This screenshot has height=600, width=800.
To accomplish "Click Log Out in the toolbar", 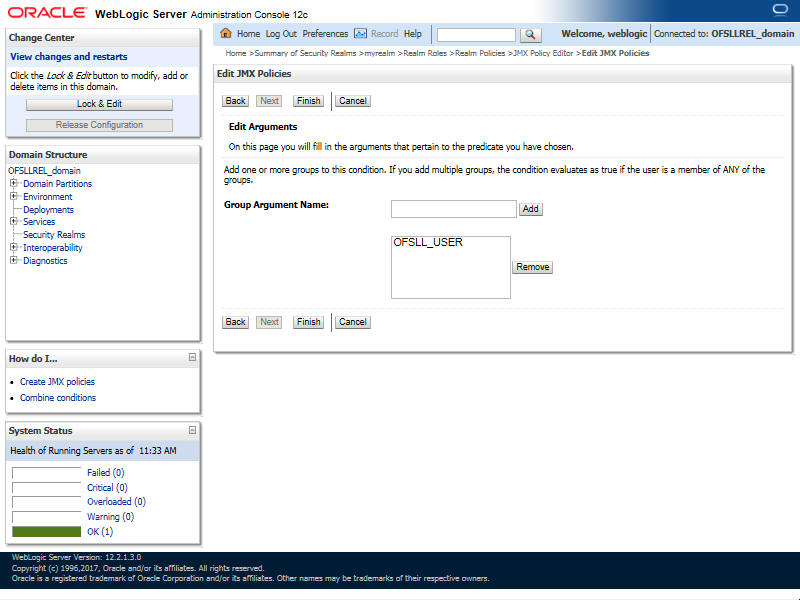I will [x=281, y=34].
